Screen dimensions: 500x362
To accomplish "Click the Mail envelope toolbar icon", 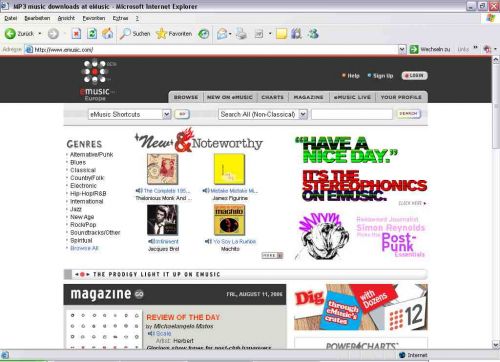I will click(x=222, y=34).
